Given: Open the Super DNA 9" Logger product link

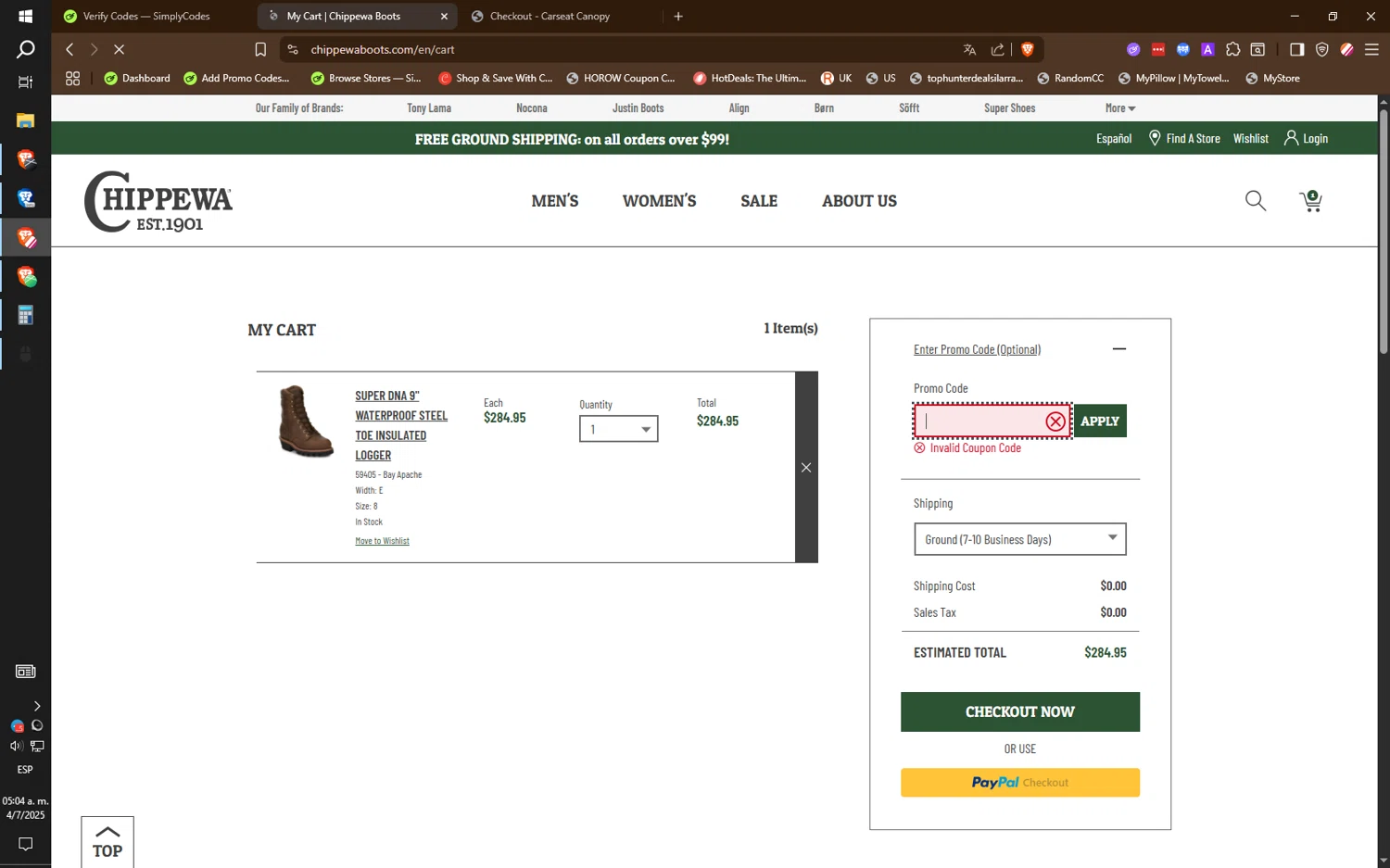Looking at the screenshot, I should click(400, 425).
